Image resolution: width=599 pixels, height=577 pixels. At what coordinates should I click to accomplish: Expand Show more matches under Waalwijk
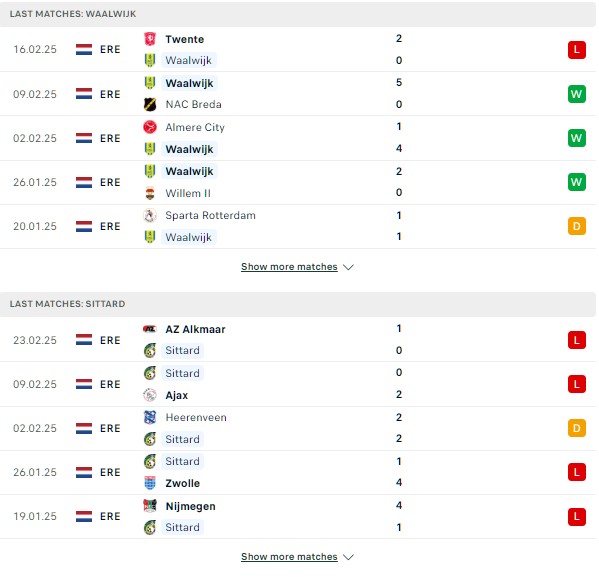point(289,267)
